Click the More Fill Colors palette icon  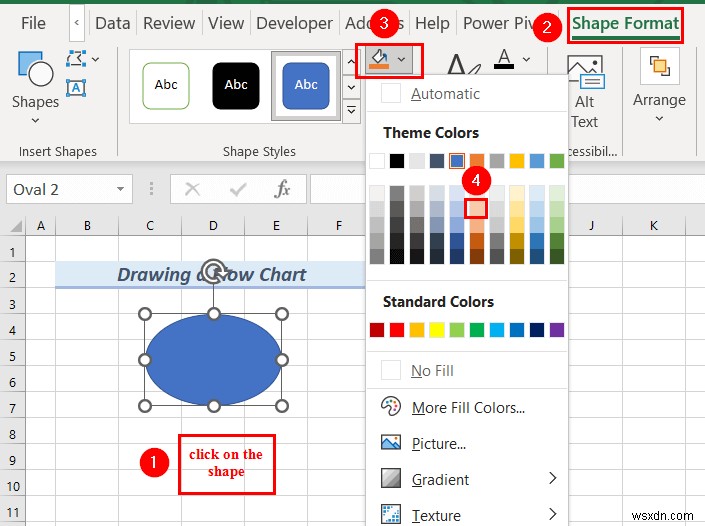391,406
